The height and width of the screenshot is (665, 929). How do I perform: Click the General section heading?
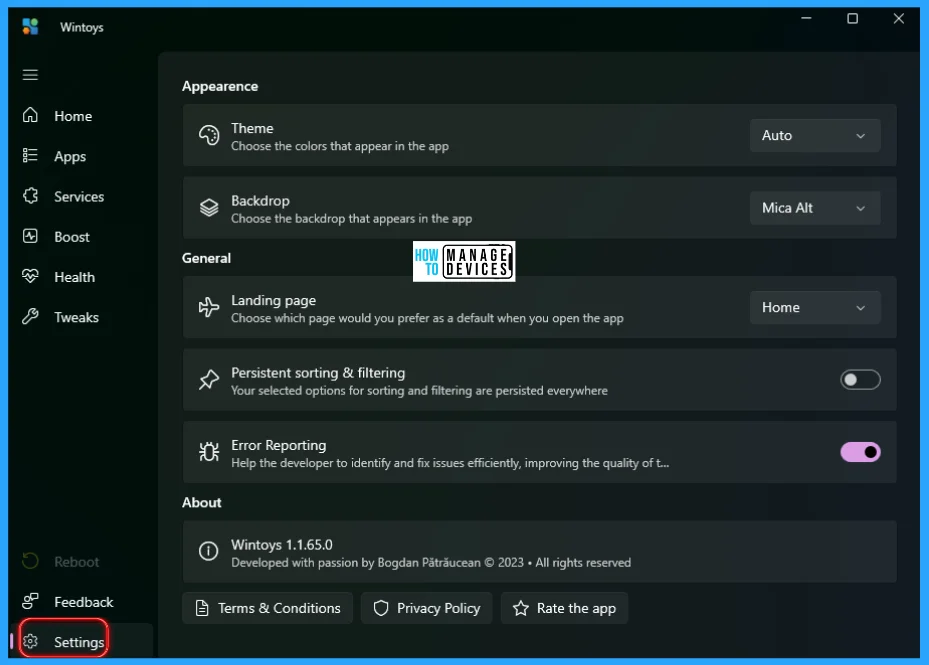[206, 258]
